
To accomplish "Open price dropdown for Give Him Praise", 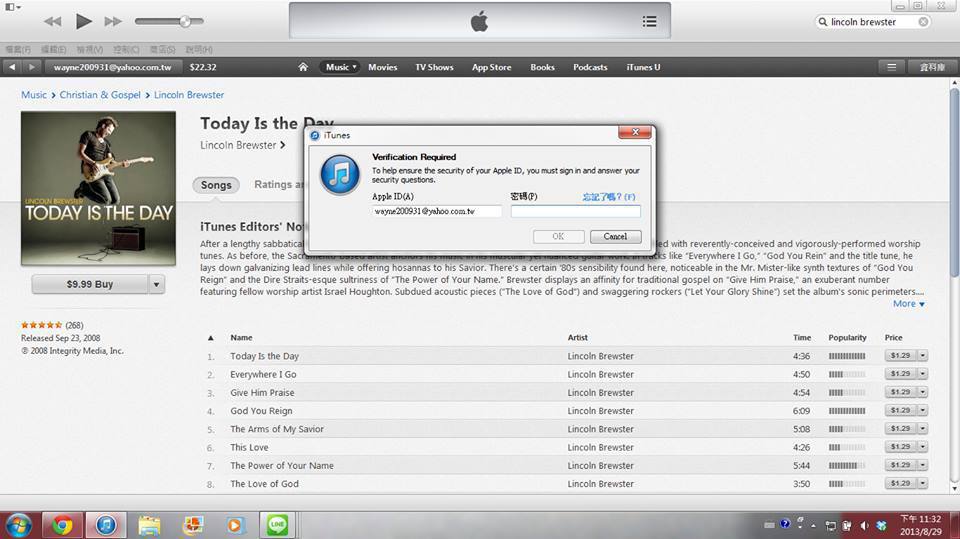I will coord(923,392).
